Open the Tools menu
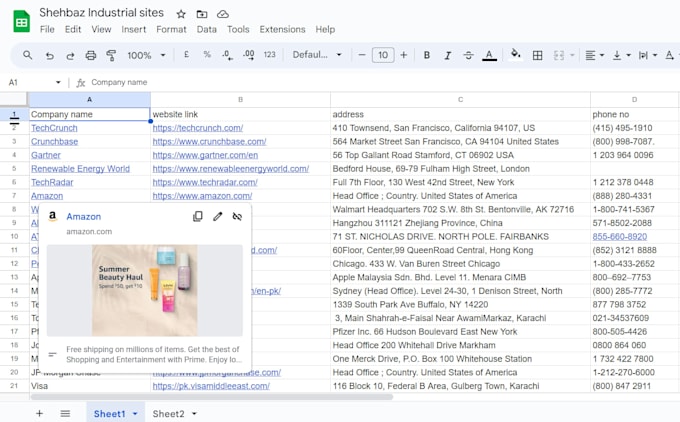The width and height of the screenshot is (680, 422). click(x=238, y=29)
